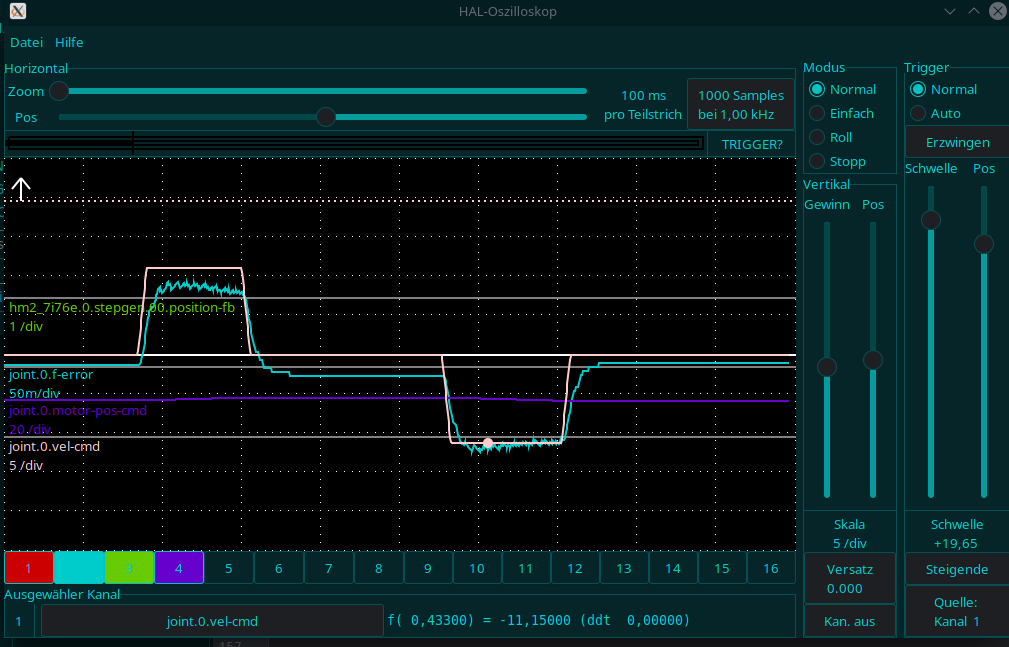Select channel 11 button

click(x=526, y=568)
